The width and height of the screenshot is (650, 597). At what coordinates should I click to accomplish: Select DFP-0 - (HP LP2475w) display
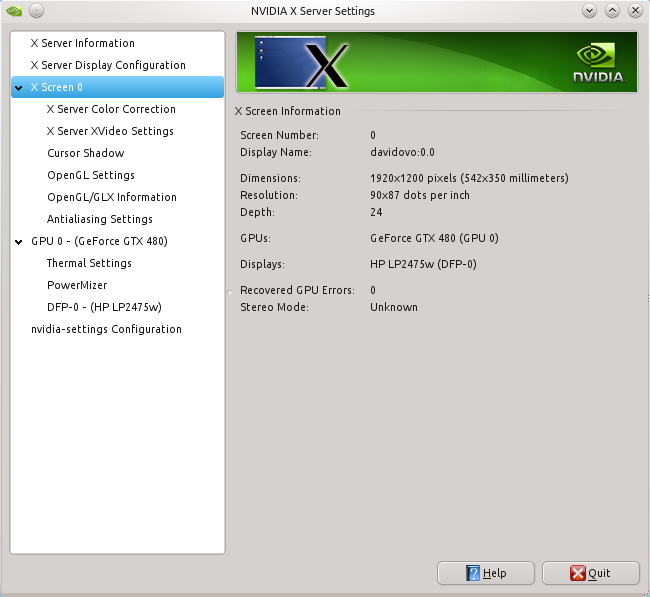click(104, 307)
